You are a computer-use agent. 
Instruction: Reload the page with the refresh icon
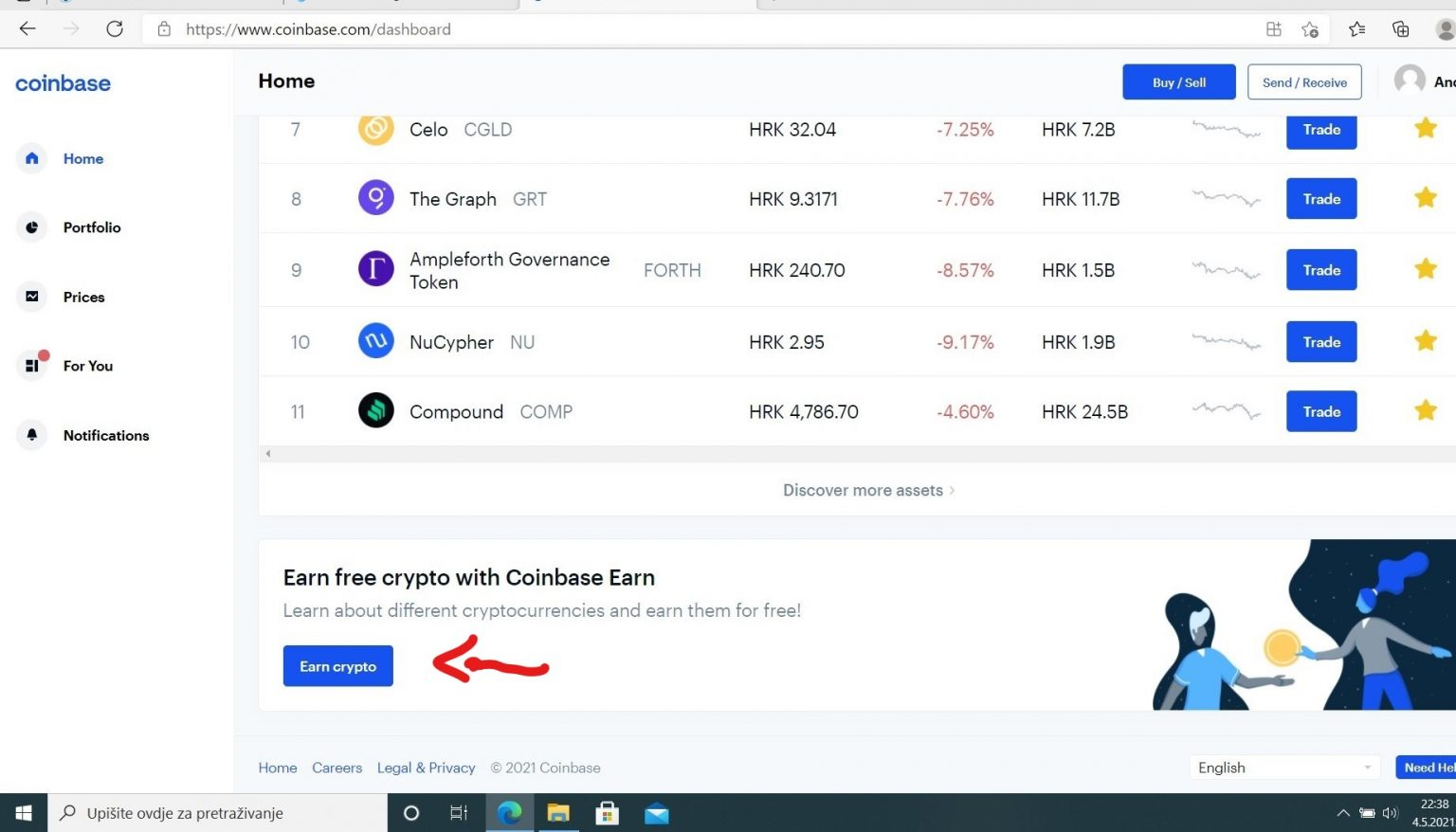point(115,29)
